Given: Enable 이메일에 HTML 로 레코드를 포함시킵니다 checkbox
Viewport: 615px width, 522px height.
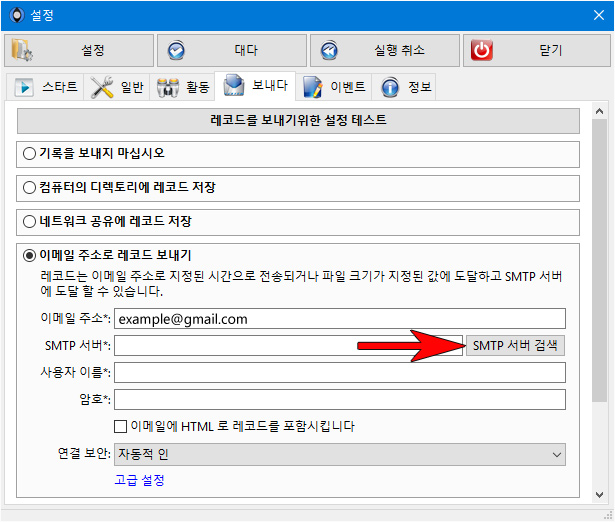Looking at the screenshot, I should point(120,426).
